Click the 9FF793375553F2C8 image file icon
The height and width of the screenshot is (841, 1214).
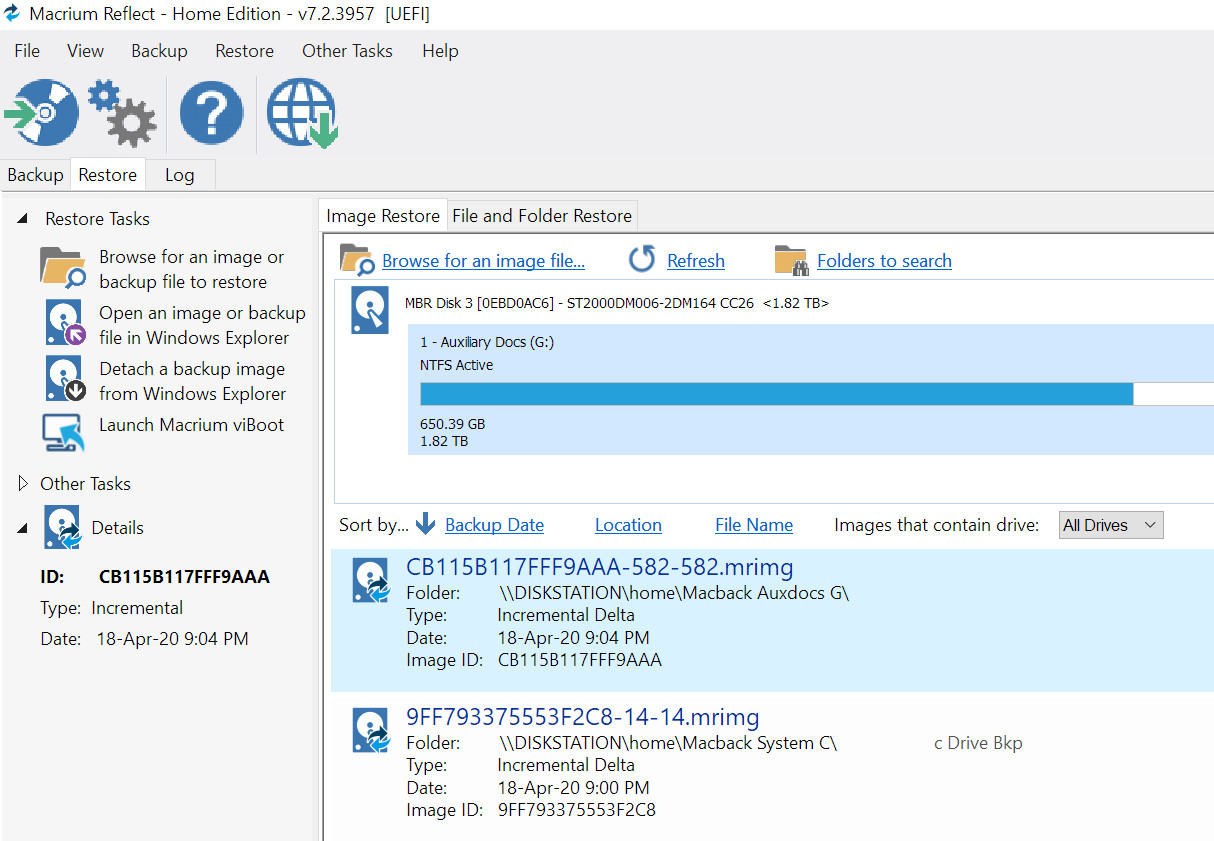pyautogui.click(x=371, y=730)
